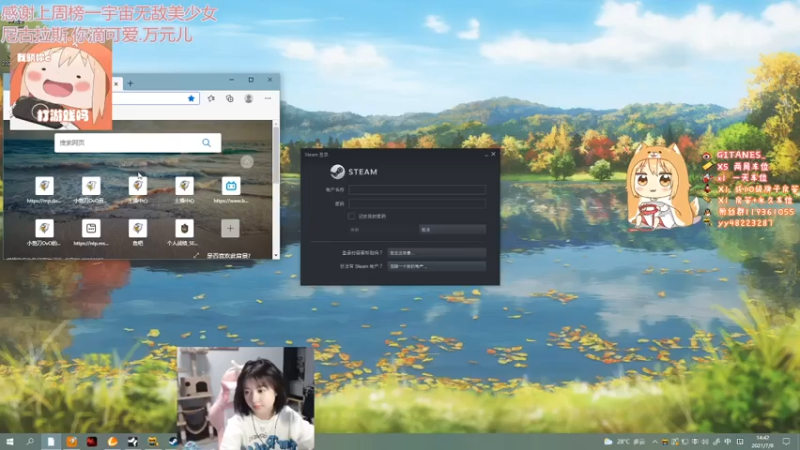Image resolution: width=800 pixels, height=450 pixels.
Task: Open the taskbar clock and date
Action: pos(763,442)
